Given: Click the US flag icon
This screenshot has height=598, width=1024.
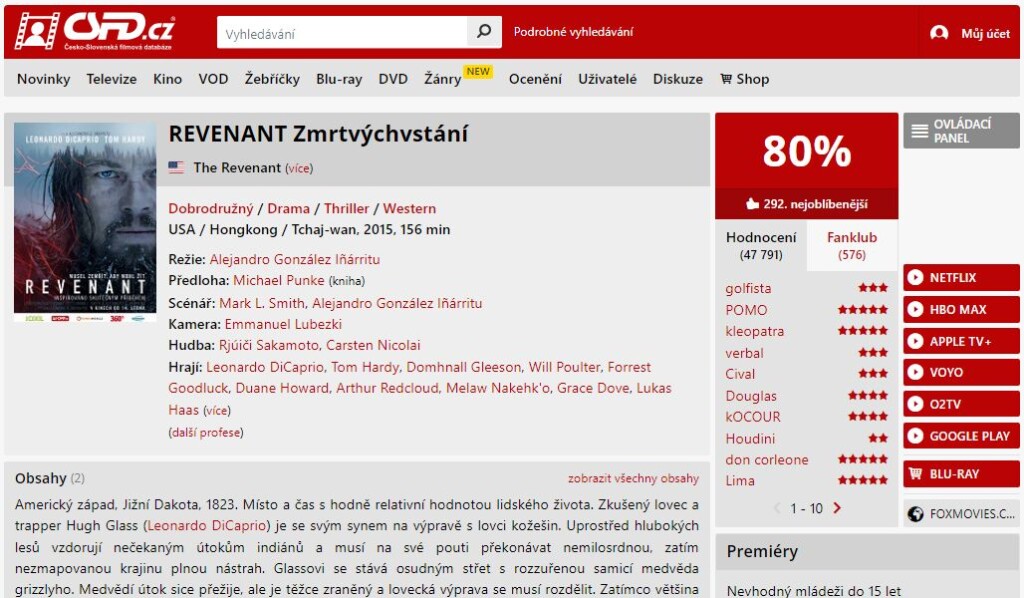Looking at the screenshot, I should pos(176,167).
